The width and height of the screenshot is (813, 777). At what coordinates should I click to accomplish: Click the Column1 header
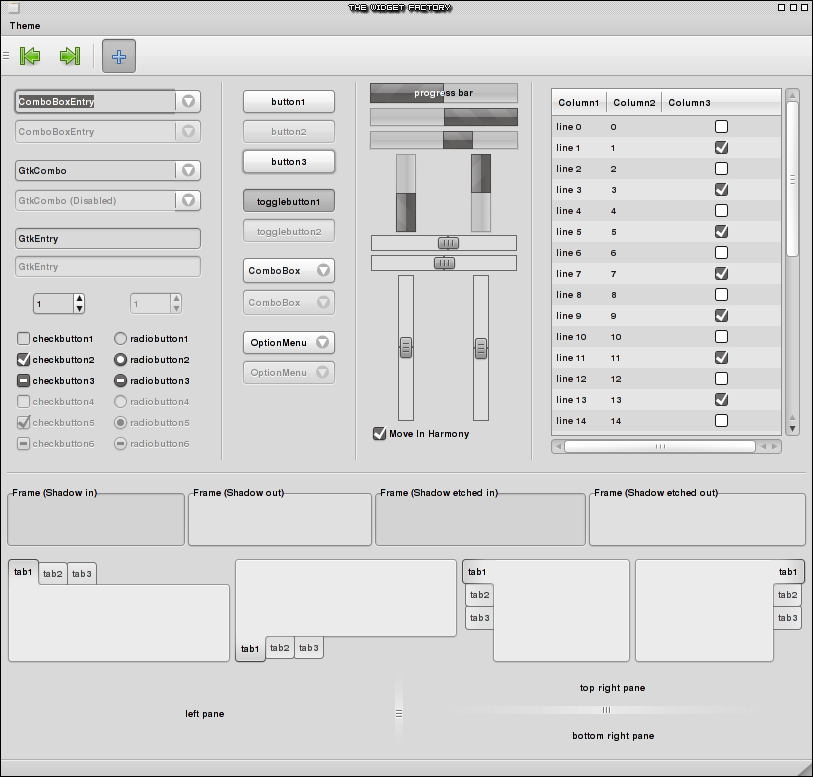[579, 103]
